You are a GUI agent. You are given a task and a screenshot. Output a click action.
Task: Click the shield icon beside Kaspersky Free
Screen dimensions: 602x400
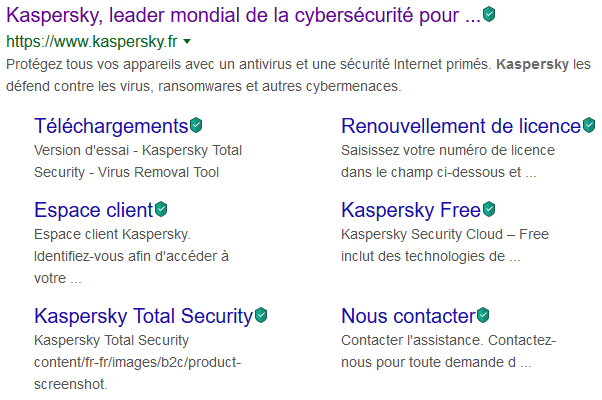click(489, 210)
